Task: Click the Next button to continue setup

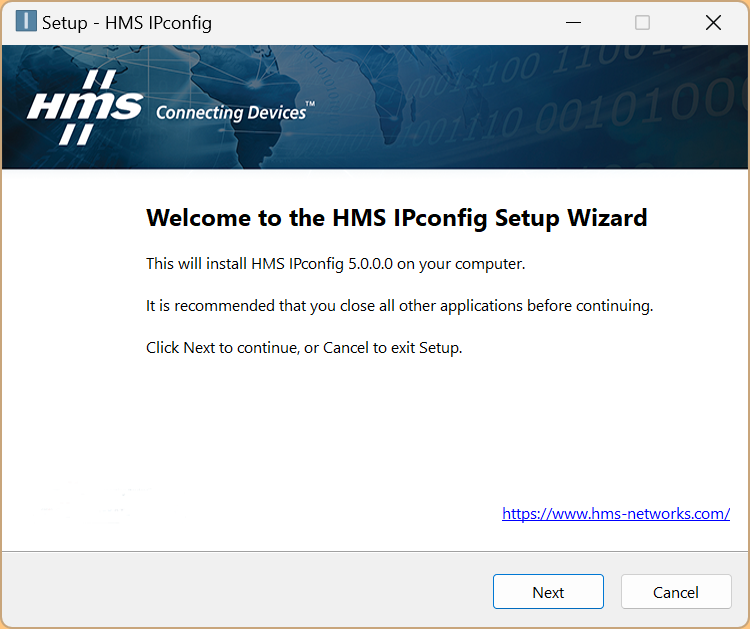Action: coord(548,592)
